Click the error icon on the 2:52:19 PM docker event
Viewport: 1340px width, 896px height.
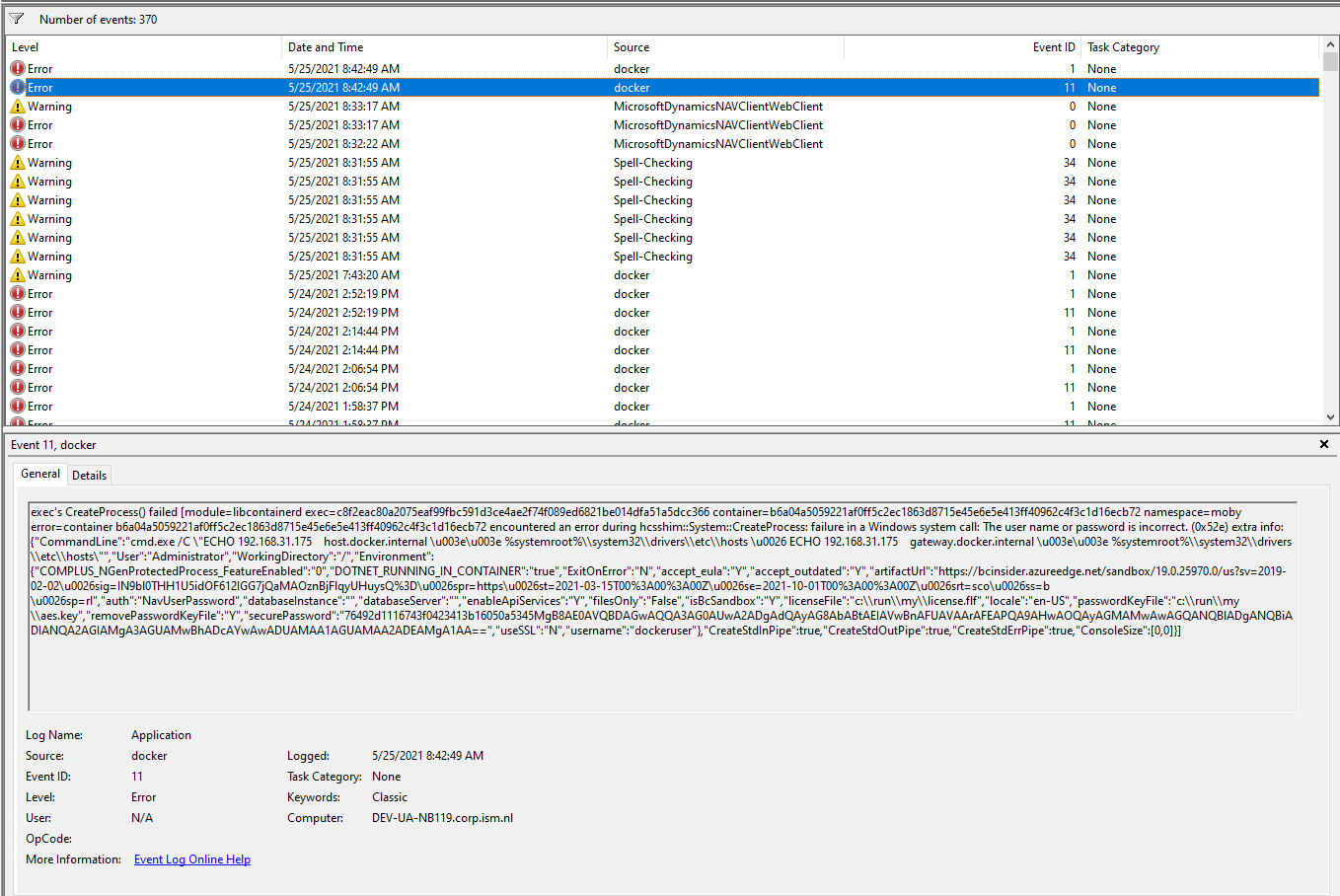pos(16,293)
